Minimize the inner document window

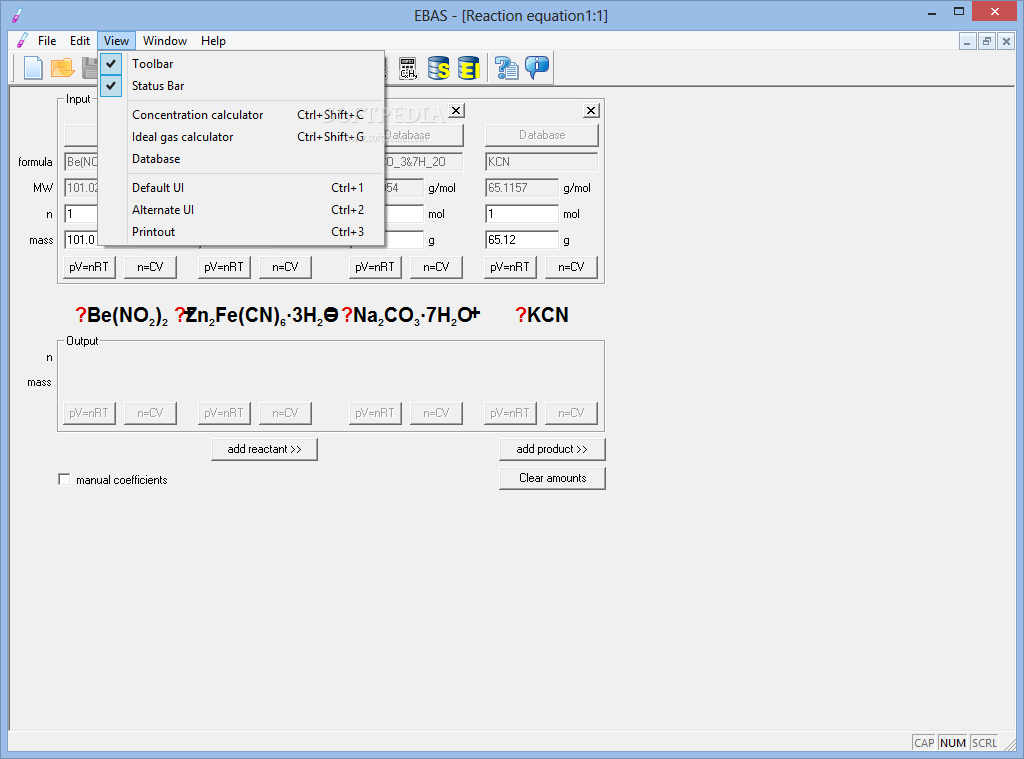pos(967,41)
